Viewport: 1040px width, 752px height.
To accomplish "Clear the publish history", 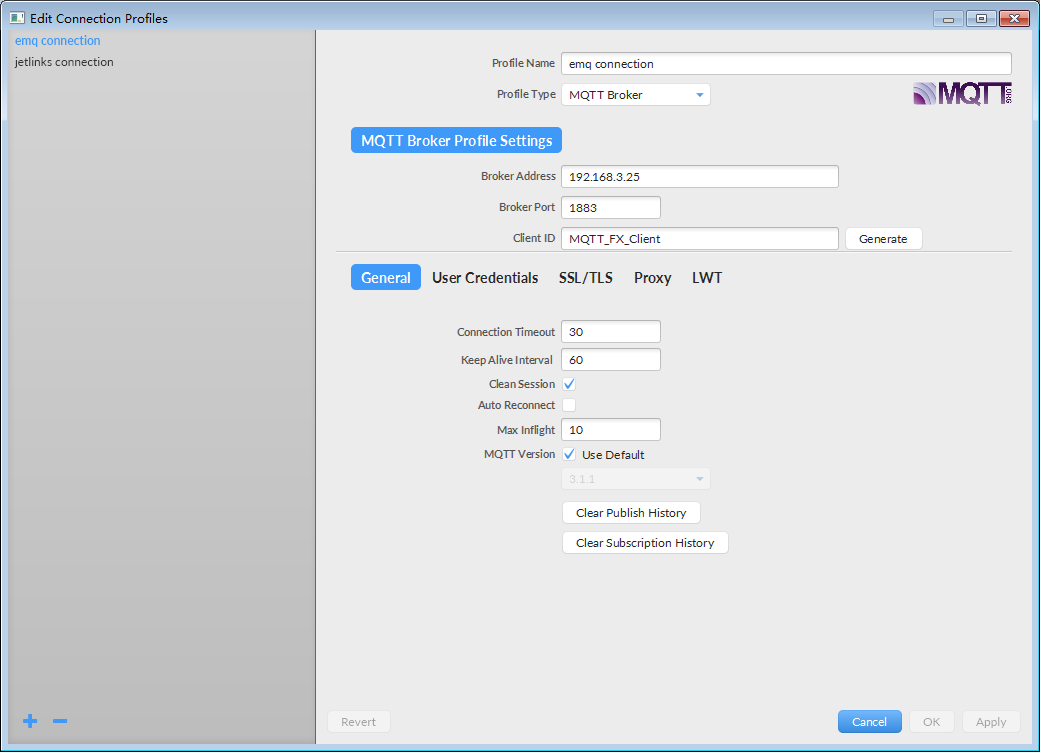I will point(631,512).
